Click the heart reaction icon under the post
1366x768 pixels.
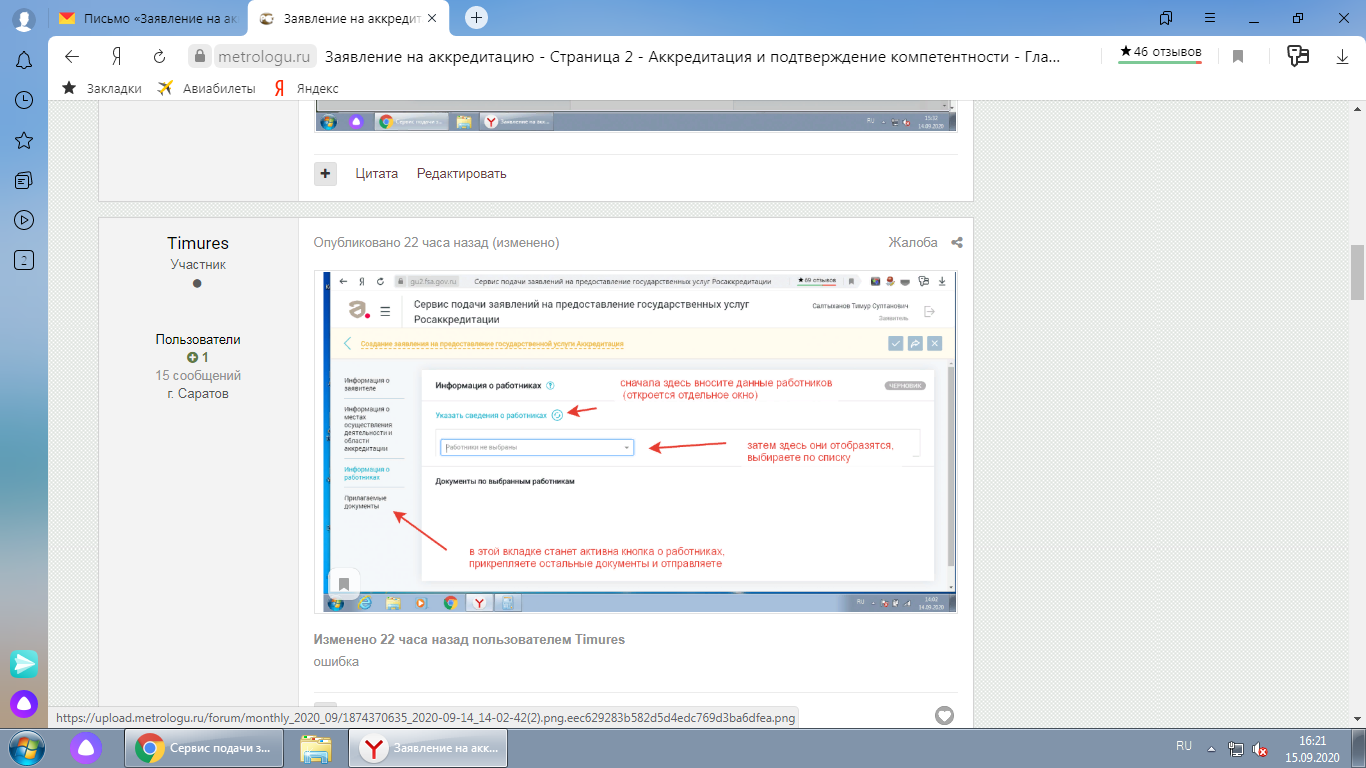coord(944,715)
